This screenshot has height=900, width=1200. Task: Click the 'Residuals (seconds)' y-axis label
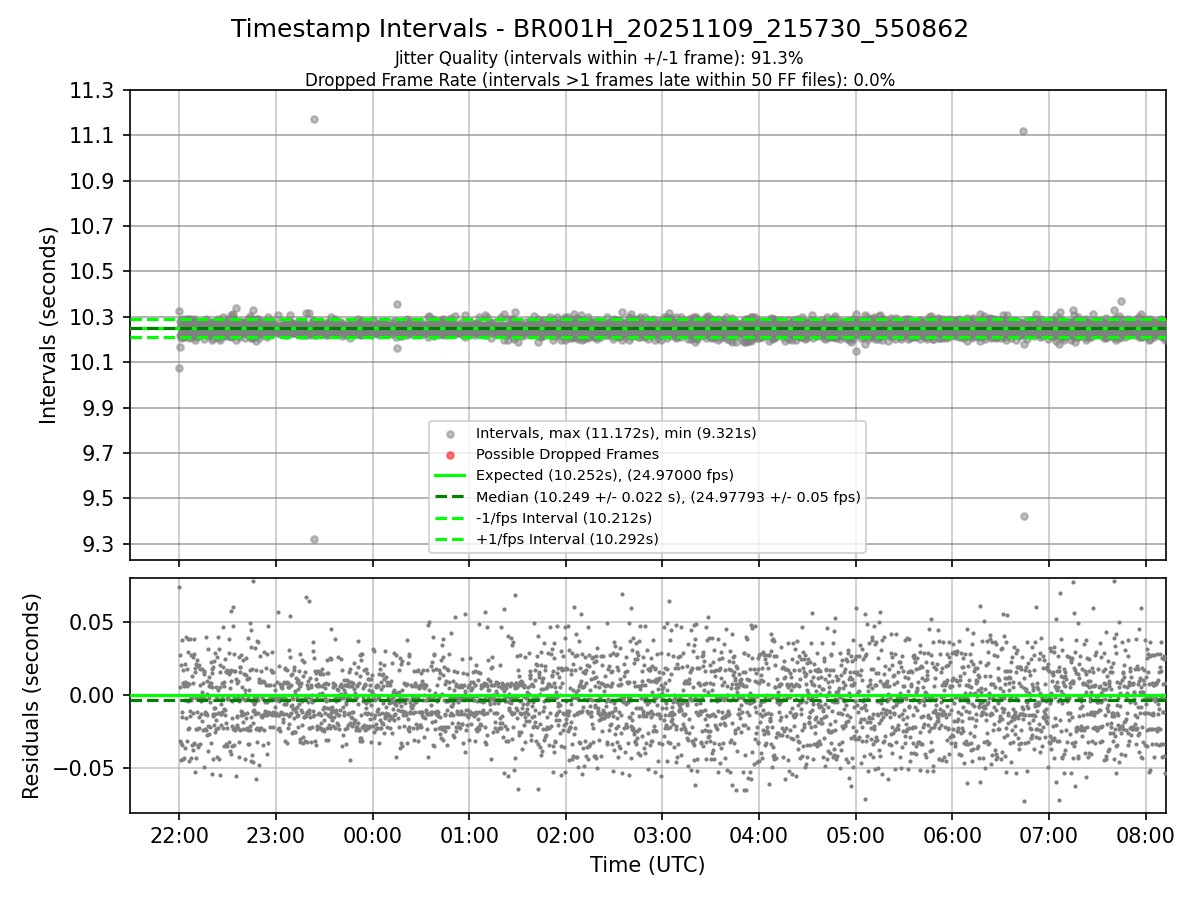[x=31, y=696]
